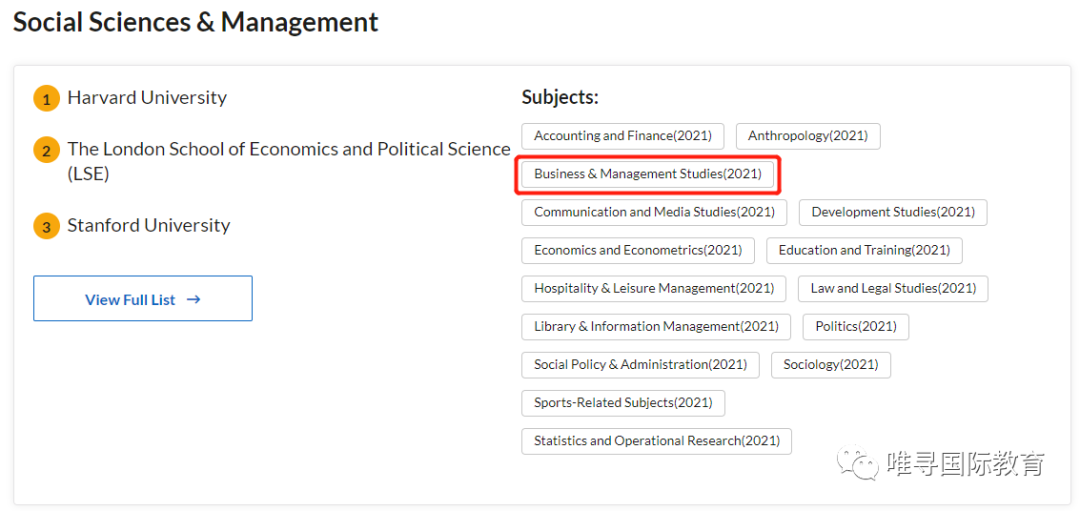Choose Development Studies(2021) subject

click(x=893, y=212)
